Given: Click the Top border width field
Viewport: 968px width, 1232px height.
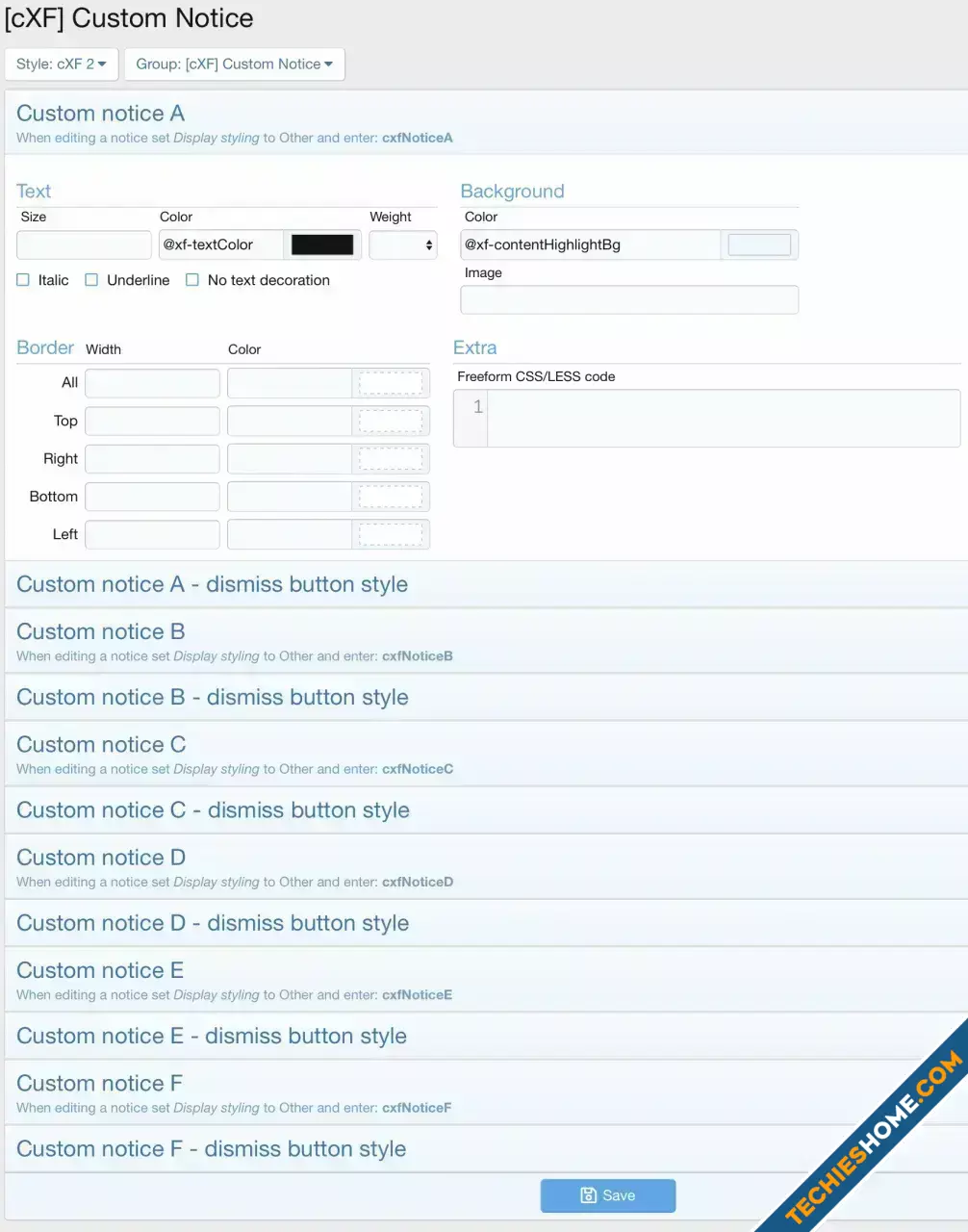Looking at the screenshot, I should tap(152, 421).
